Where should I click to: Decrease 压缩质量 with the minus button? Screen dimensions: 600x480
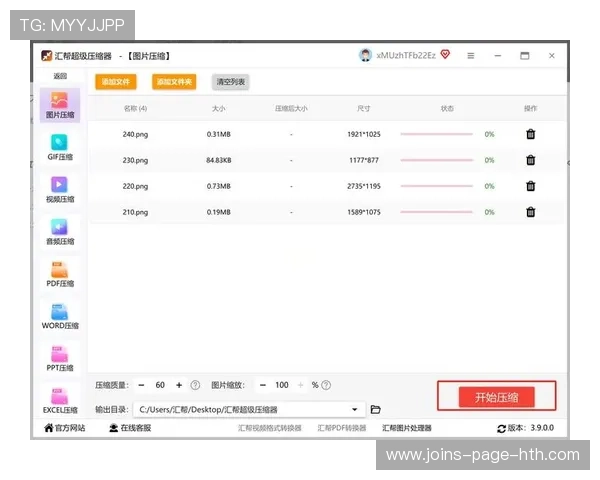(141, 385)
